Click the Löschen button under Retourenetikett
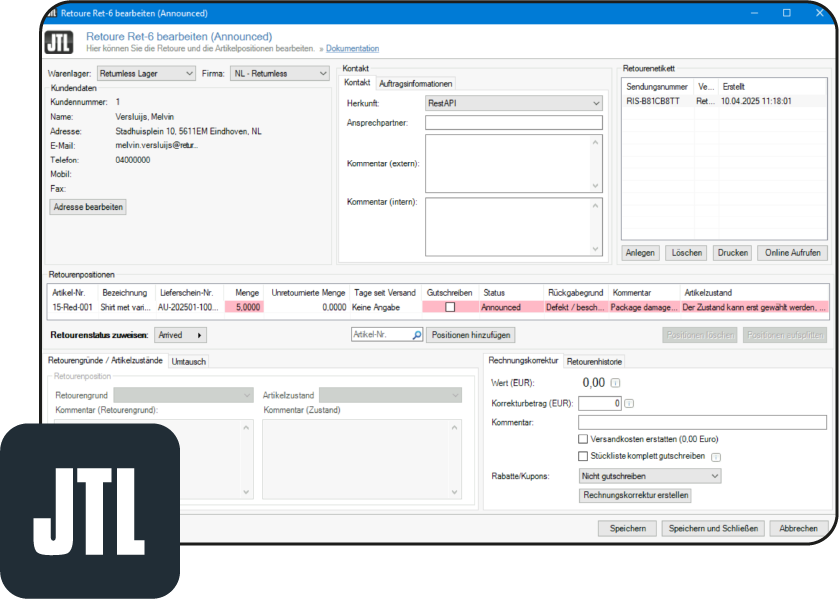 pos(687,253)
